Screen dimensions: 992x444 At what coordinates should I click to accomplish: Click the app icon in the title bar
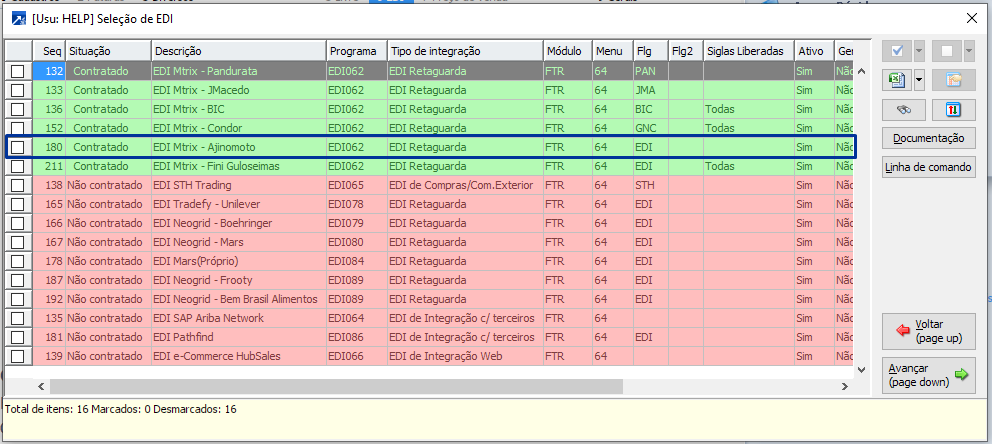click(x=19, y=18)
